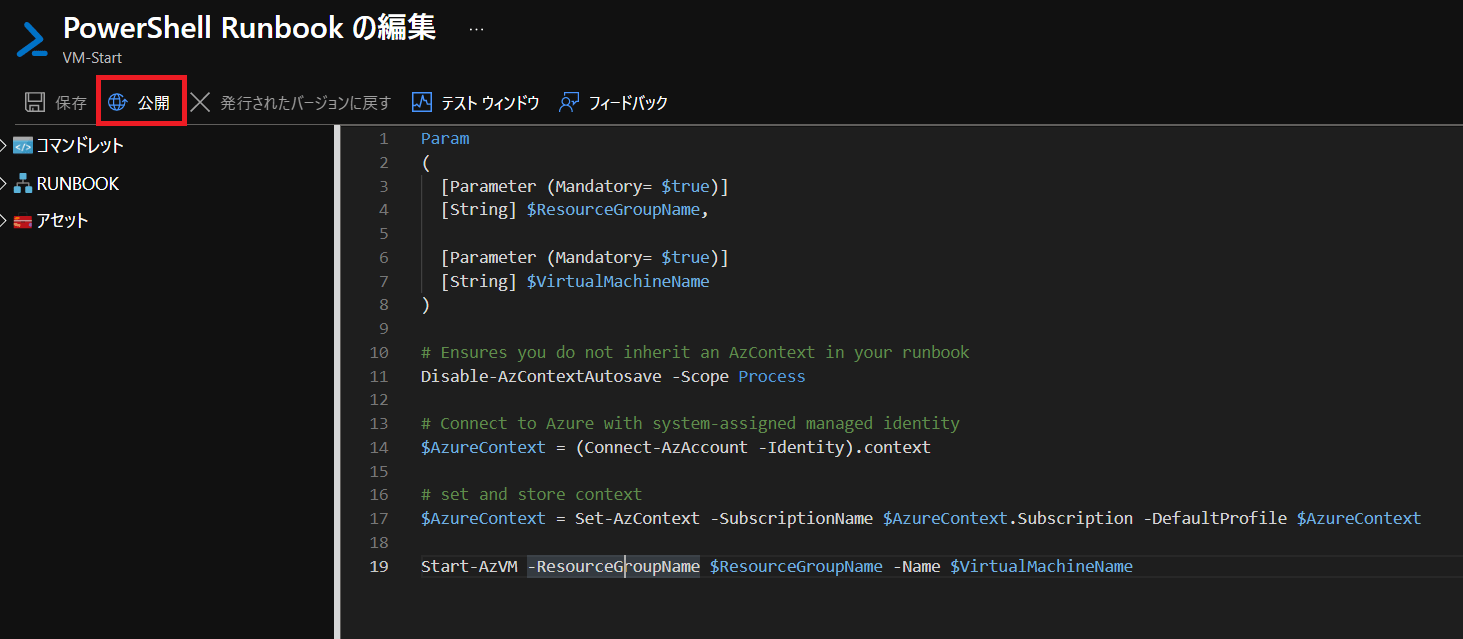Click the テスト ウィンドウ chart icon

click(422, 102)
